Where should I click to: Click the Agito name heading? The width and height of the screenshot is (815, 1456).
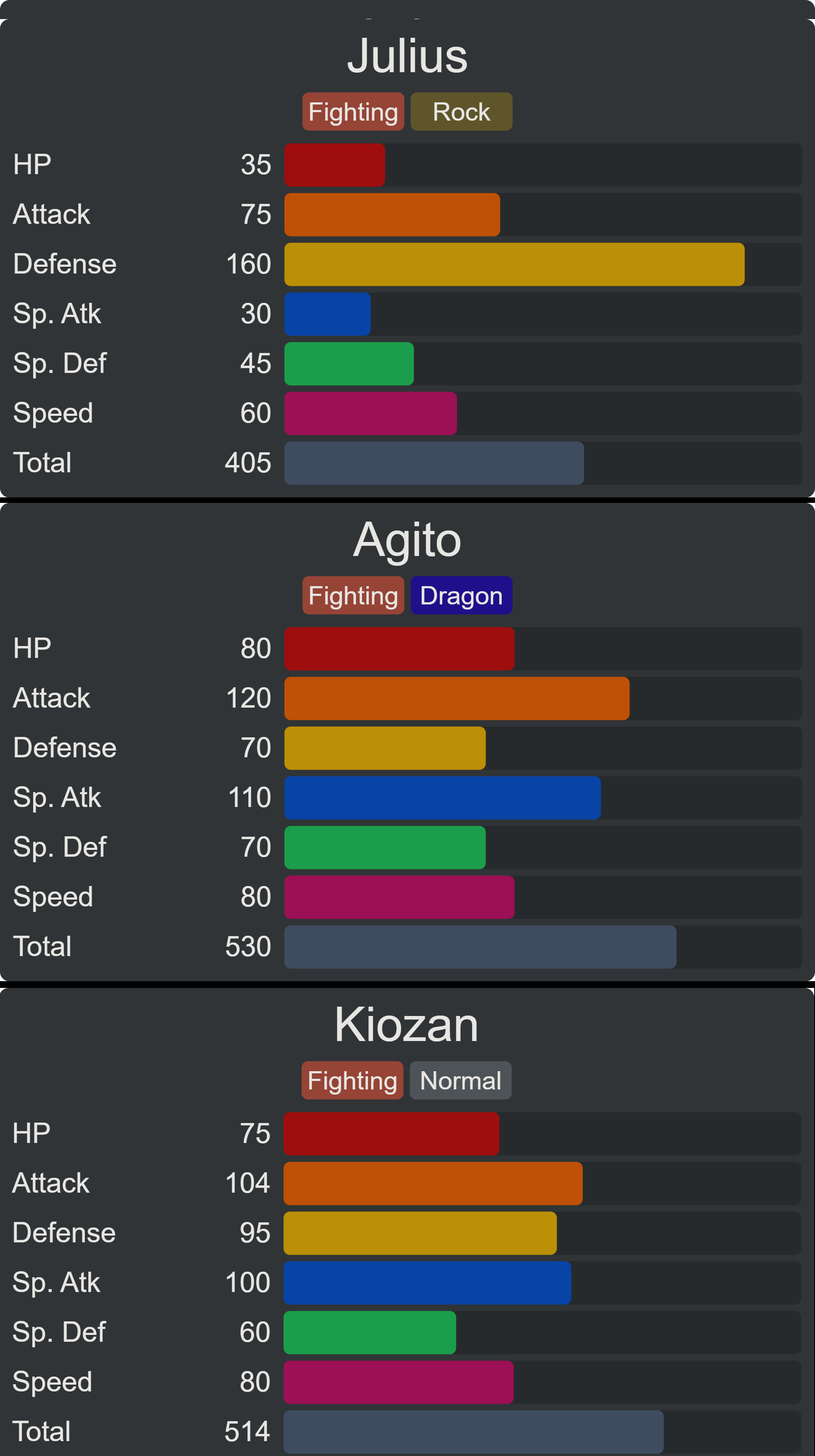(407, 540)
